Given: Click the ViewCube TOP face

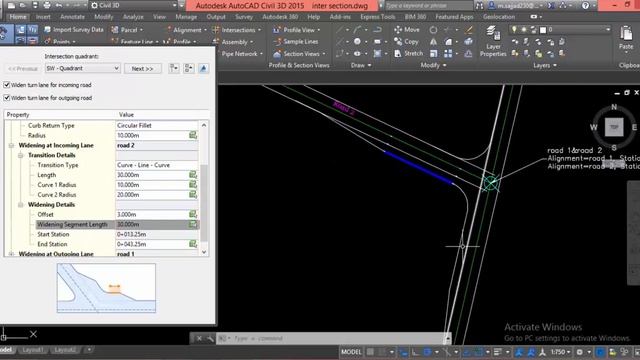Looking at the screenshot, I should pos(614,127).
